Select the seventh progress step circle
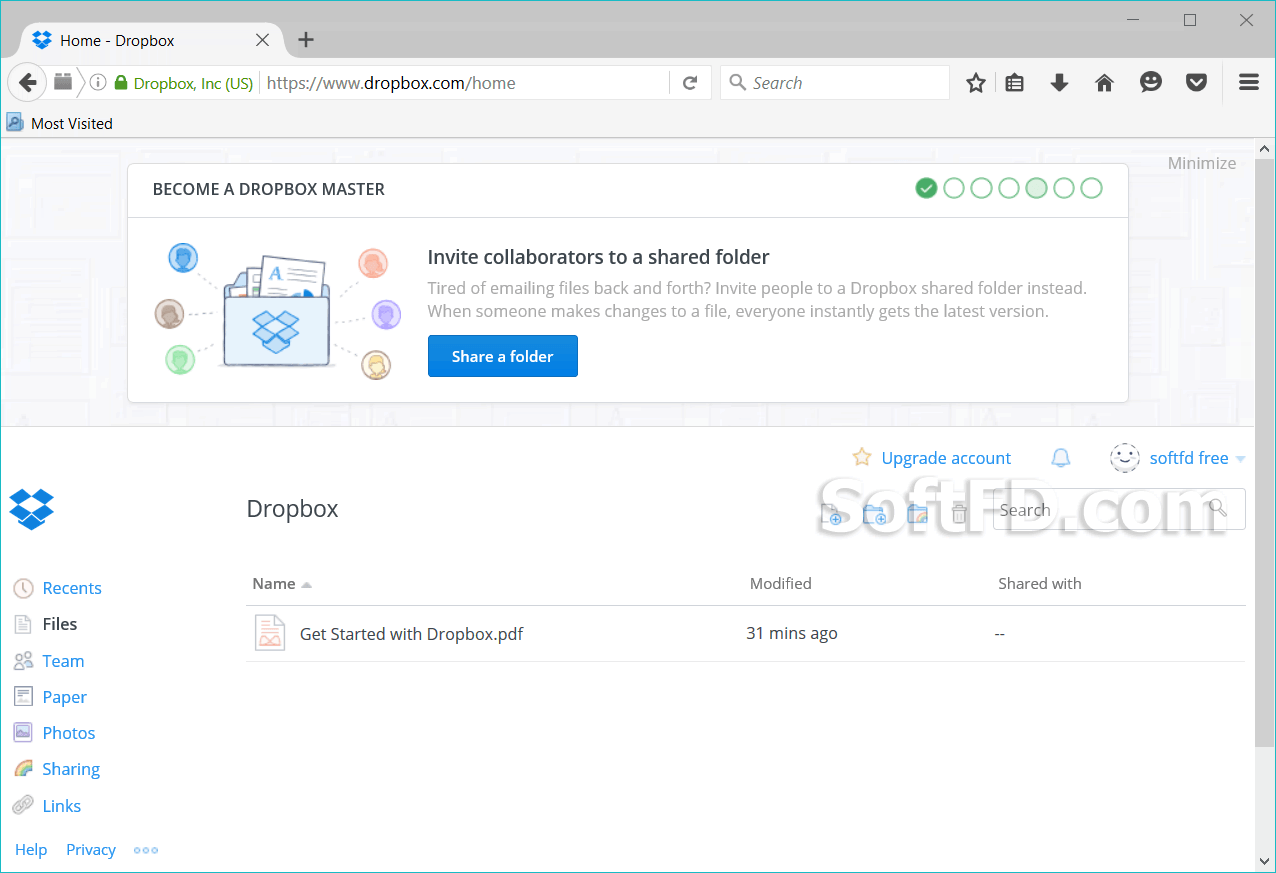This screenshot has height=873, width=1276. click(1091, 188)
